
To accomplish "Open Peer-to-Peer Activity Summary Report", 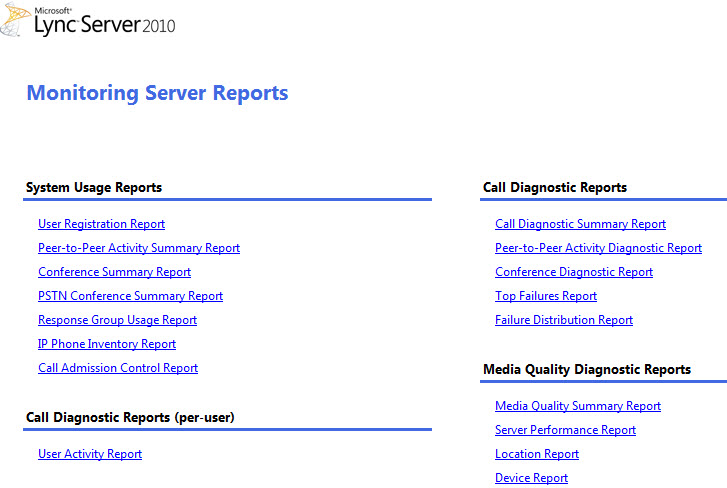I will (139, 248).
